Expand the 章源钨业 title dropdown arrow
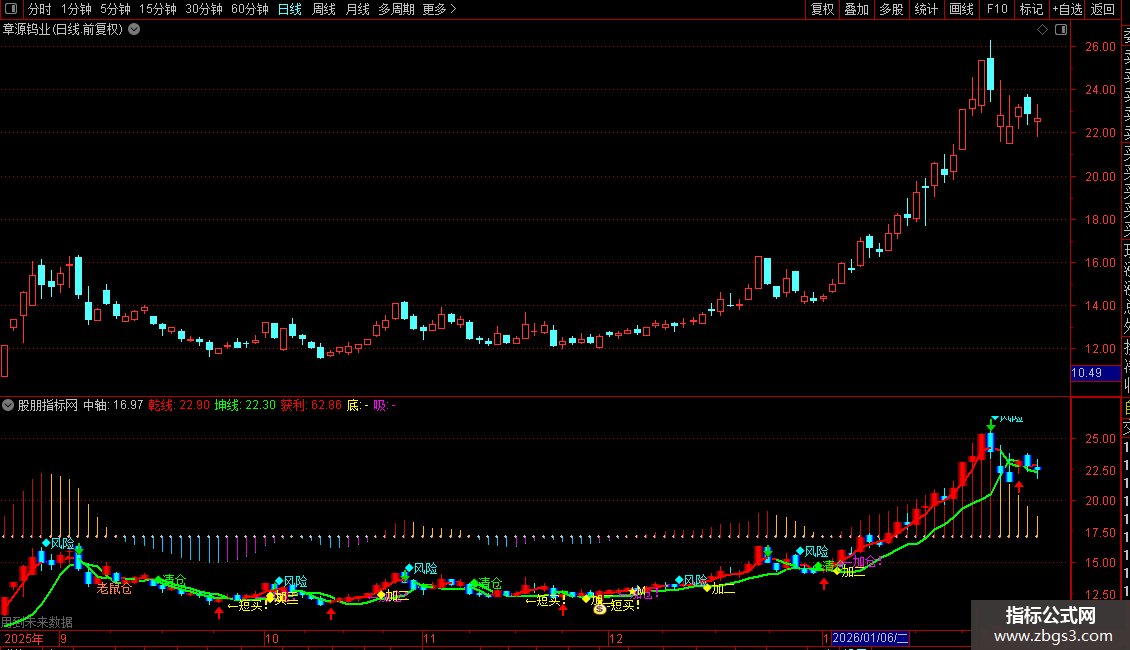The height and width of the screenshot is (650, 1130). [134, 30]
